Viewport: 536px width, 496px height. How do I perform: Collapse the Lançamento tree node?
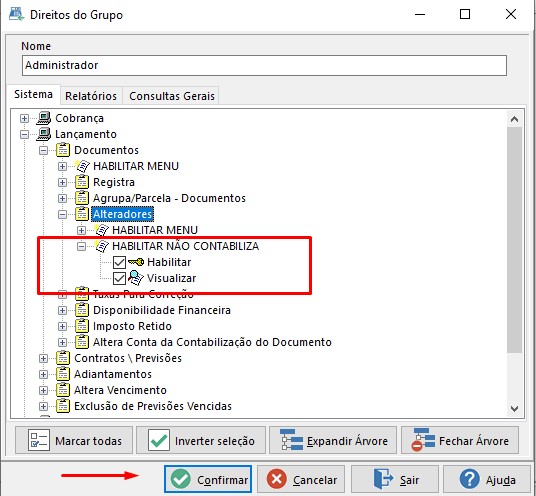pyautogui.click(x=24, y=134)
